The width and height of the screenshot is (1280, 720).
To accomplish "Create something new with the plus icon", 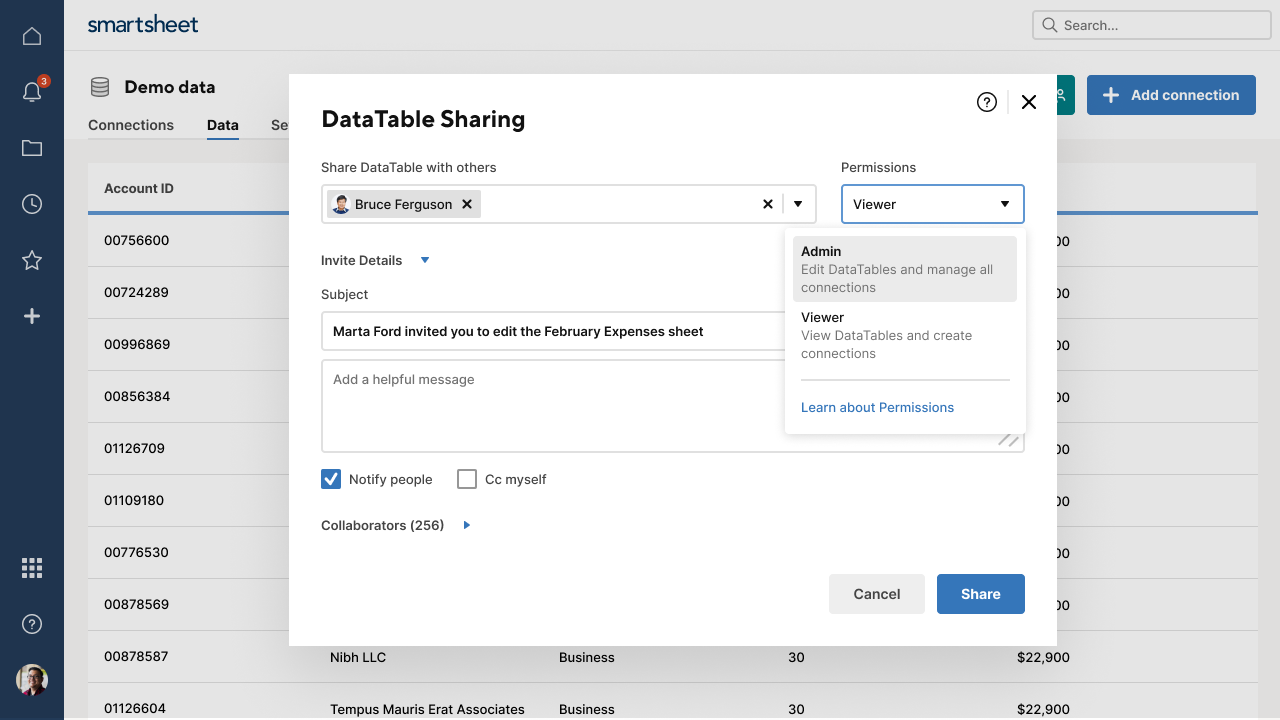I will 31,315.
